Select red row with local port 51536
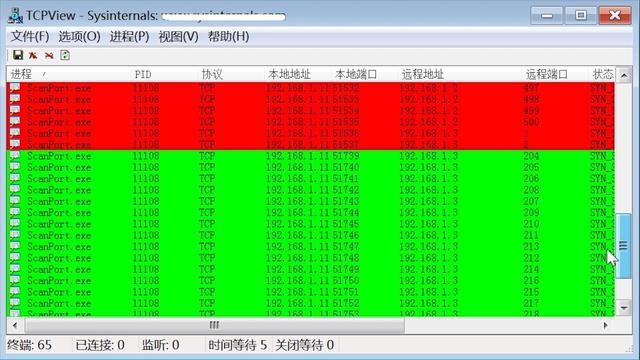Screen dimensions: 640x360 pyautogui.click(x=311, y=133)
